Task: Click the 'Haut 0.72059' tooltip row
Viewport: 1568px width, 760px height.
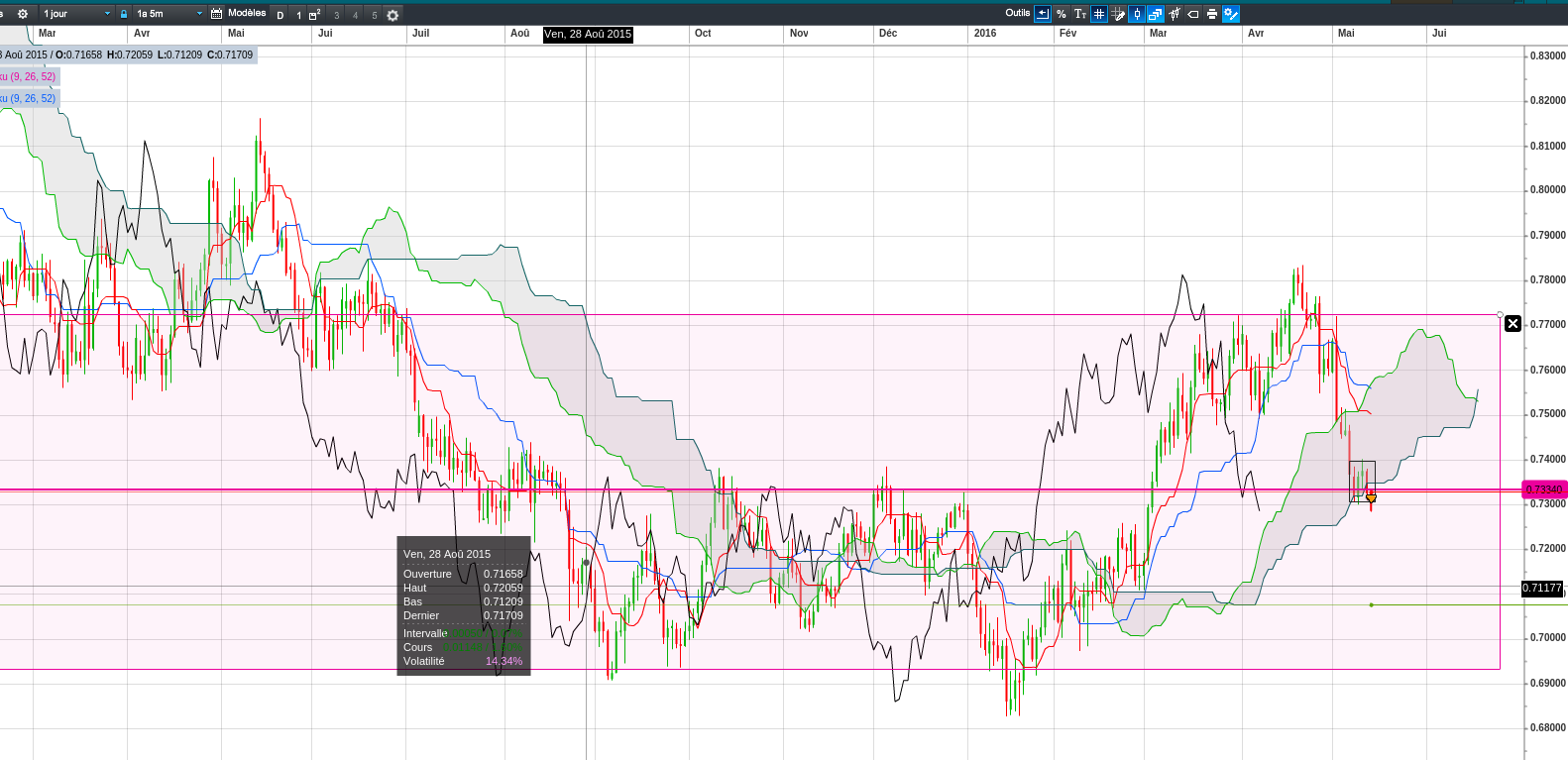Action: pyautogui.click(x=463, y=588)
